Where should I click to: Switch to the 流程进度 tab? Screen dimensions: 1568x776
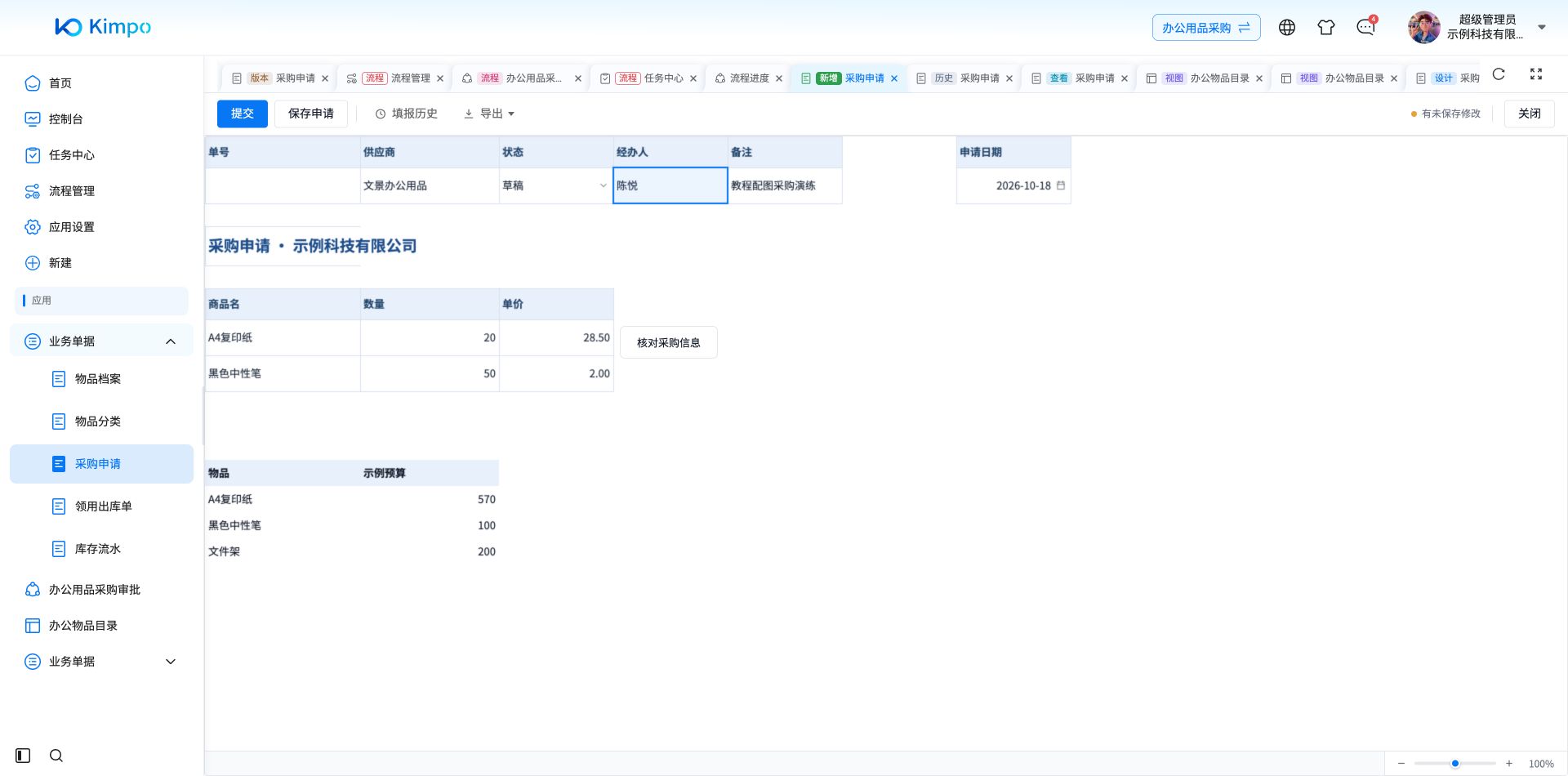click(748, 78)
